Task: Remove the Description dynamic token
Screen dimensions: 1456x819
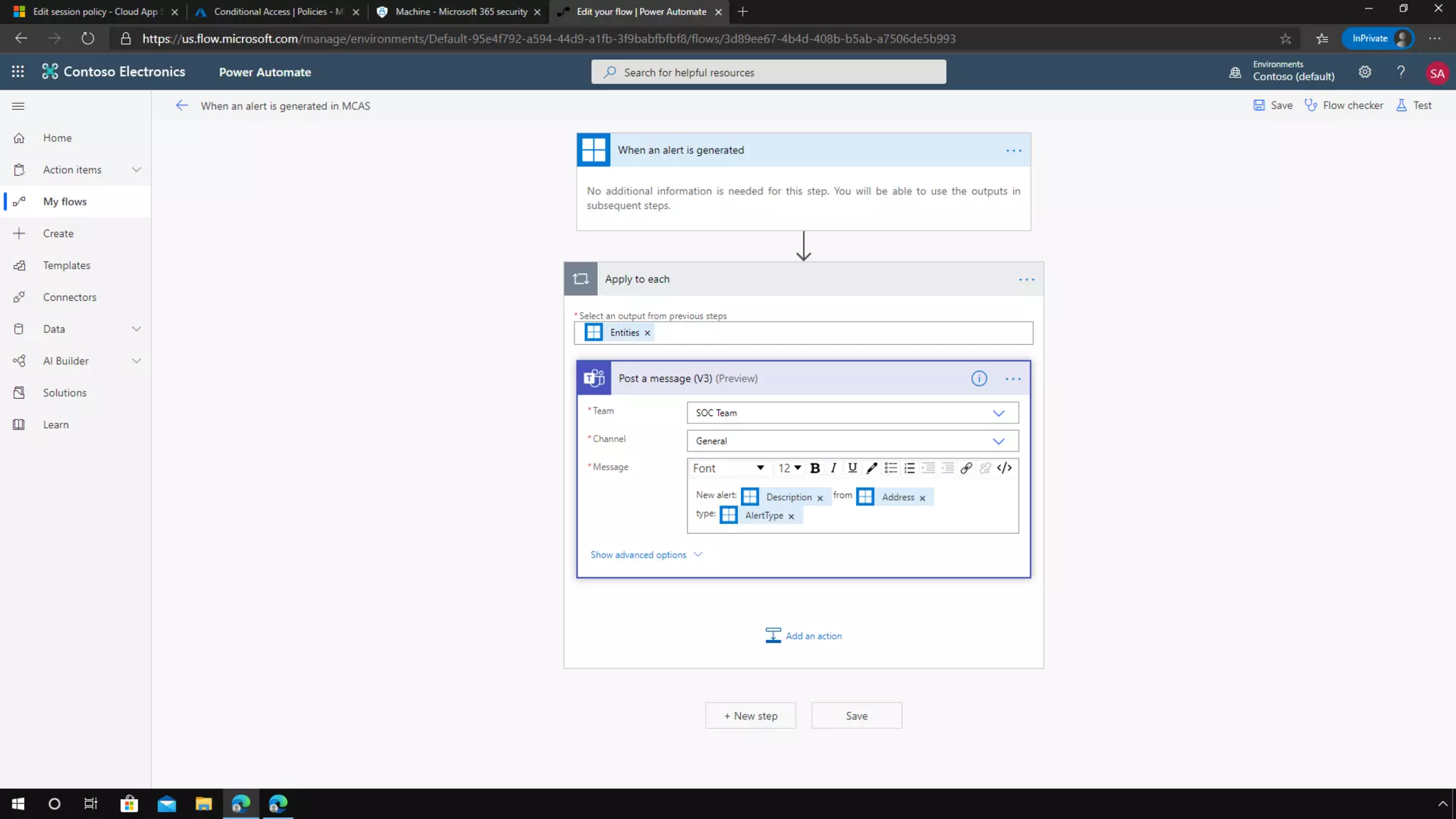Action: point(820,498)
